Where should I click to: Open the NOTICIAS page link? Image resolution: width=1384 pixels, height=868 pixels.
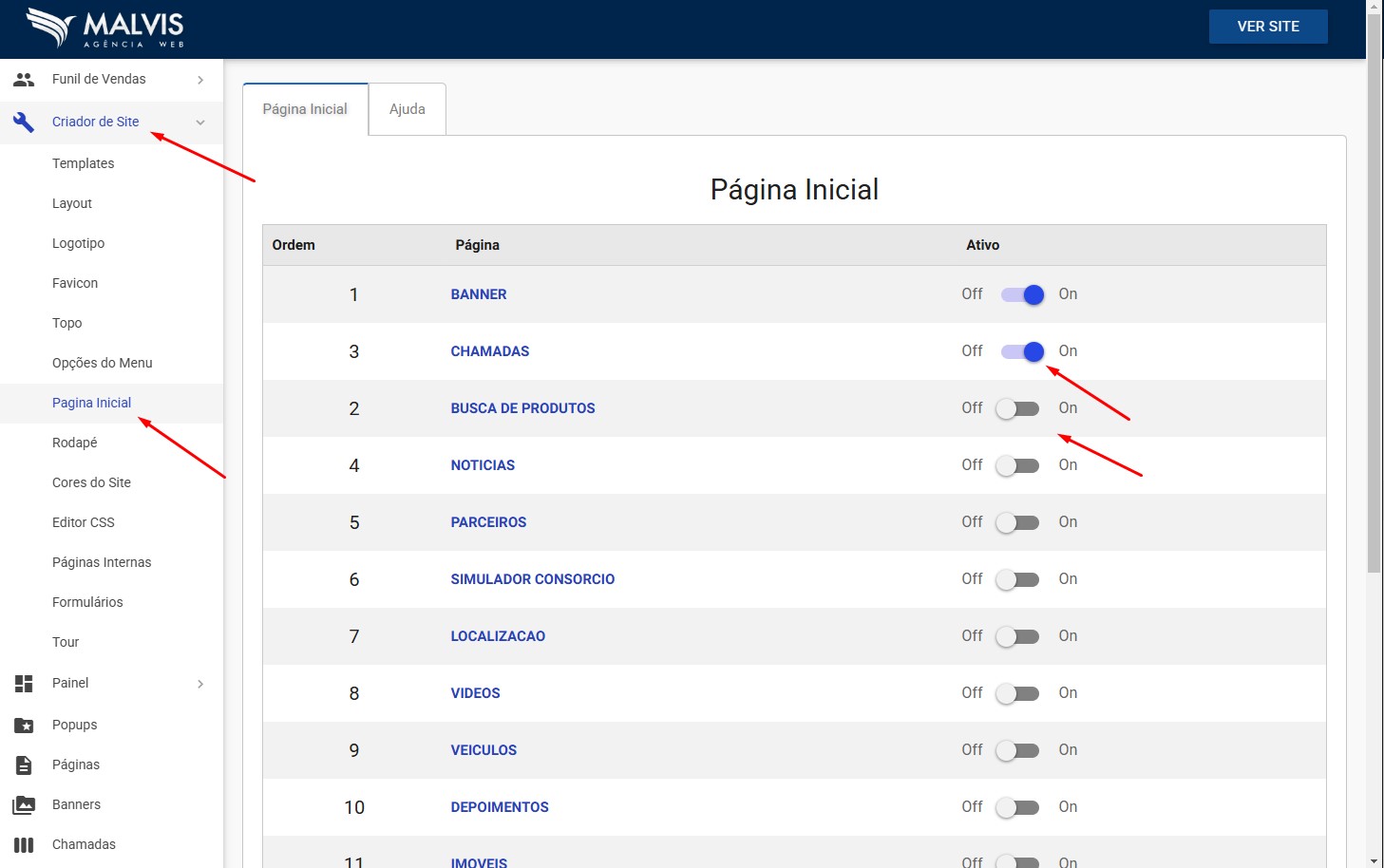coord(483,465)
